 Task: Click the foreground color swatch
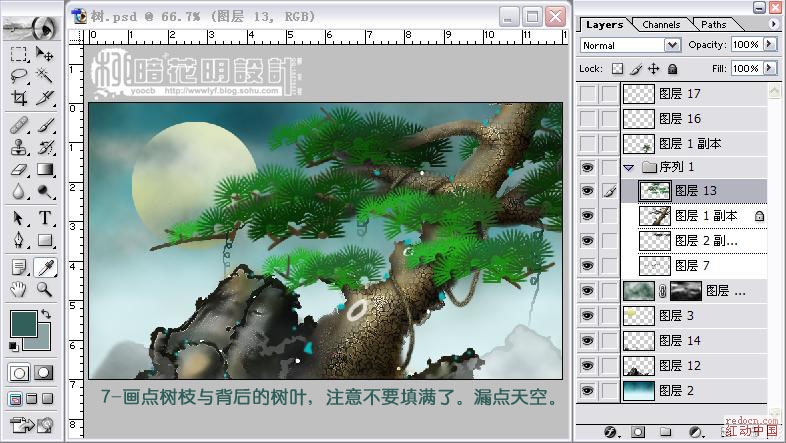[23, 324]
